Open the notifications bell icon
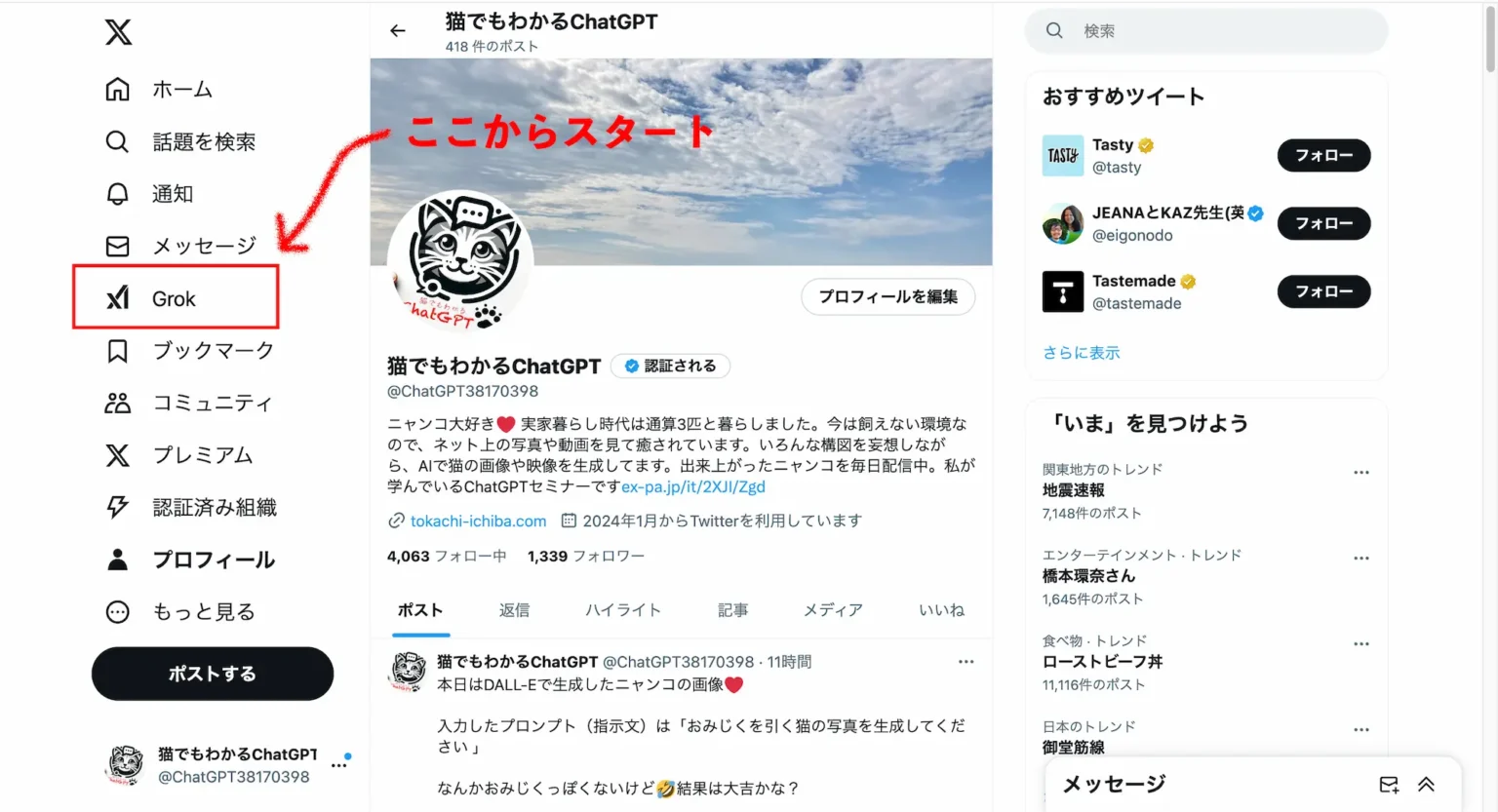This screenshot has height=812, width=1498. 117,194
